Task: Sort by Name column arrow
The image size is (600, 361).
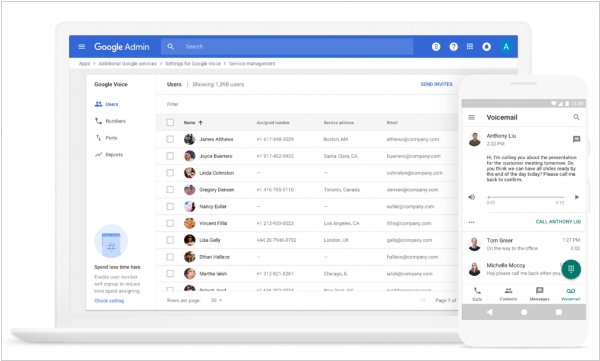Action: [x=201, y=123]
